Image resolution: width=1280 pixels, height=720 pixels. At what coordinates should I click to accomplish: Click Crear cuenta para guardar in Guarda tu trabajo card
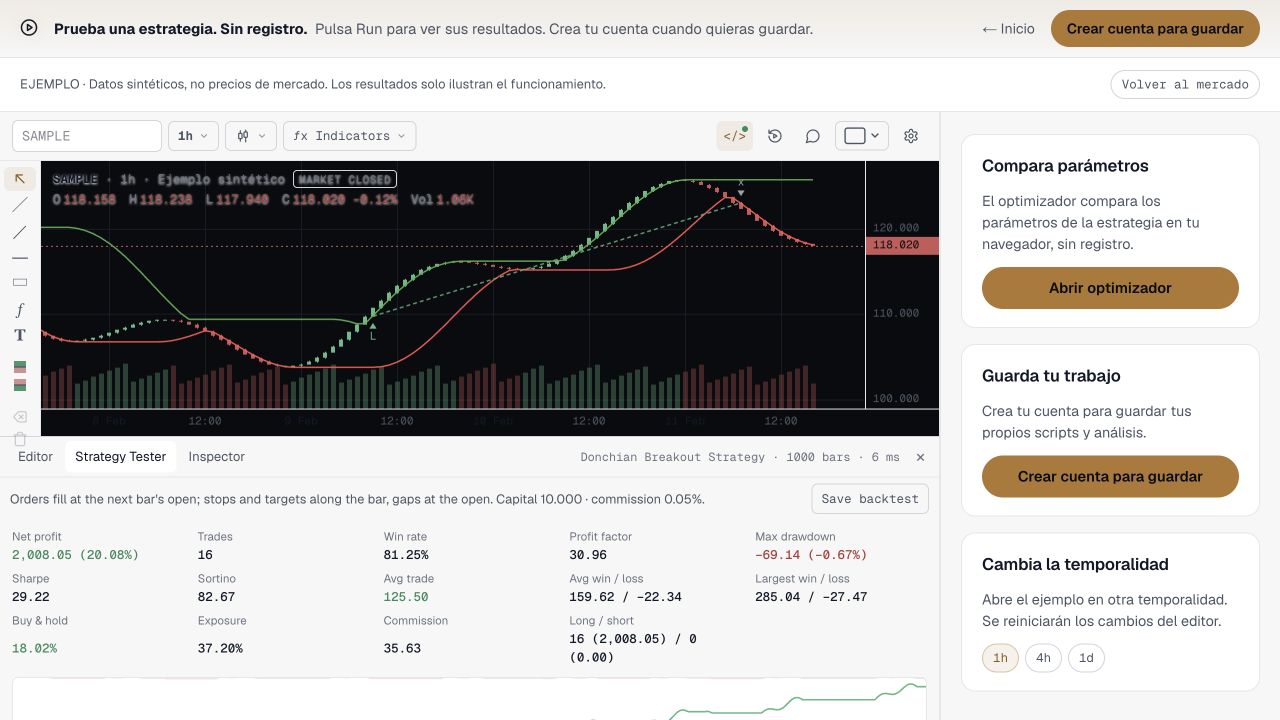pos(1110,477)
